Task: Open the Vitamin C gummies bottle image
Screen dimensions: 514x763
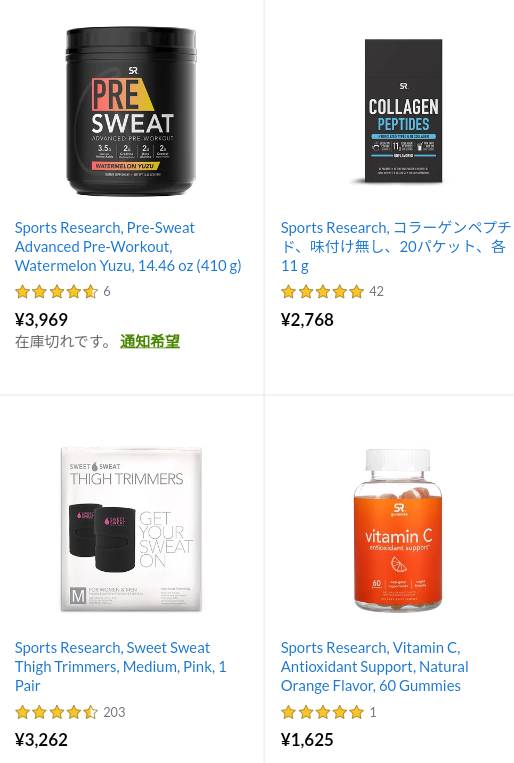Action: pyautogui.click(x=398, y=530)
